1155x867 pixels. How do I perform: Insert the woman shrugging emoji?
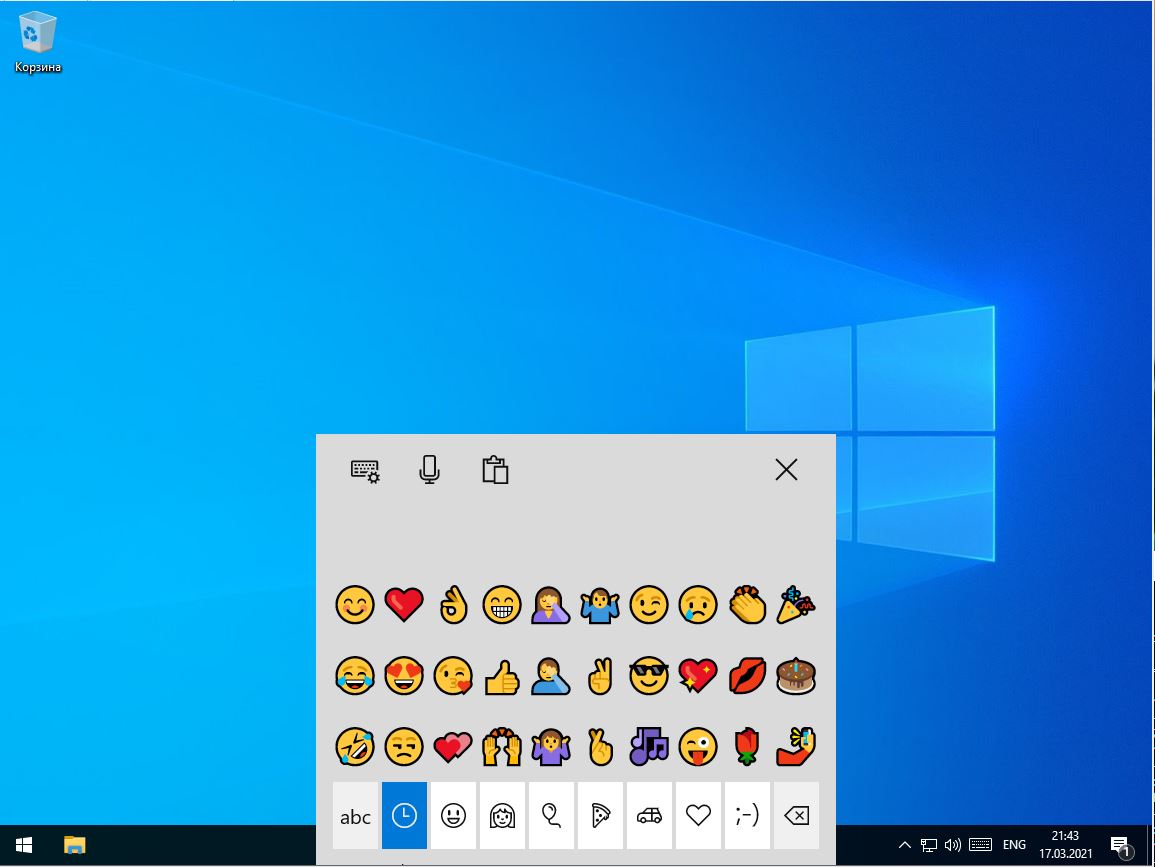tap(551, 746)
